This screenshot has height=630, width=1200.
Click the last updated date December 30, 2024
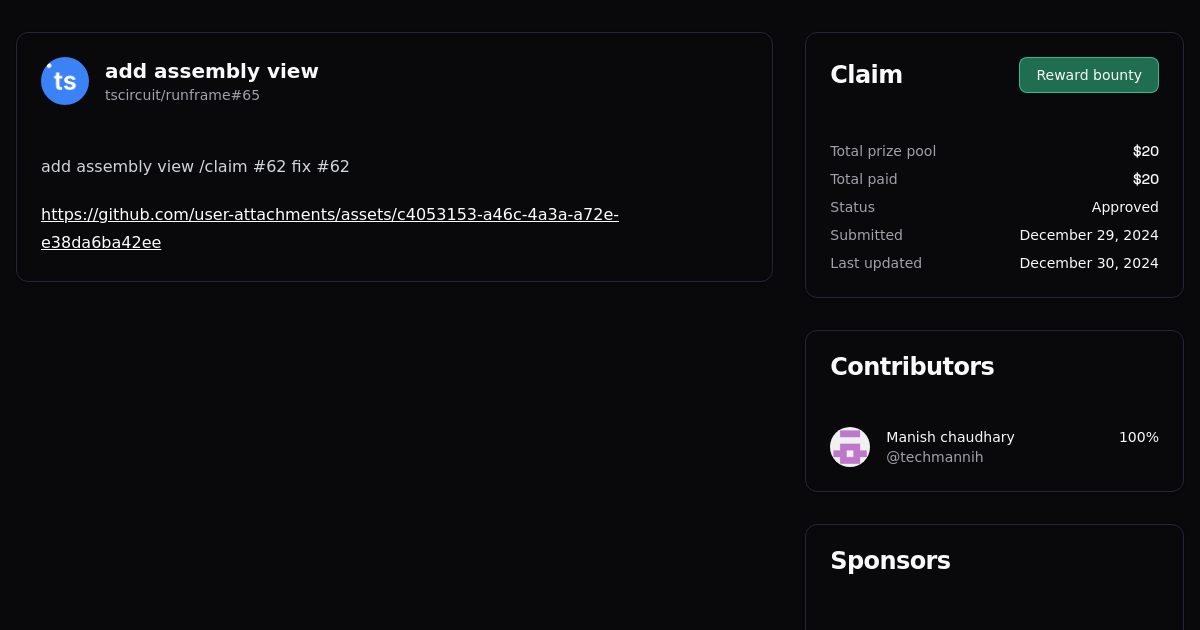[x=1088, y=263]
